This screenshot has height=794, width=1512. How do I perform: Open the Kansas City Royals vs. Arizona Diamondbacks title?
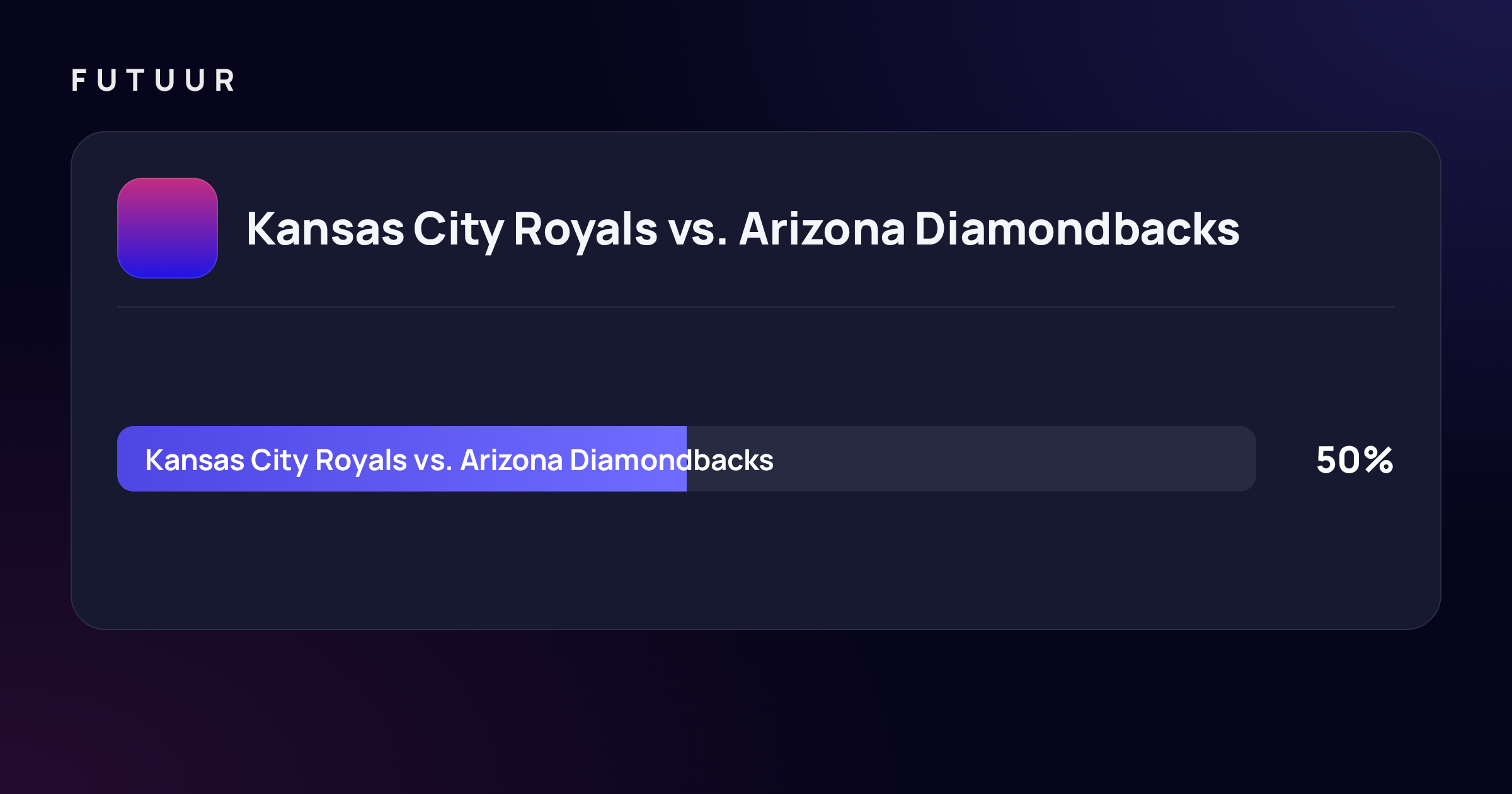tap(743, 229)
